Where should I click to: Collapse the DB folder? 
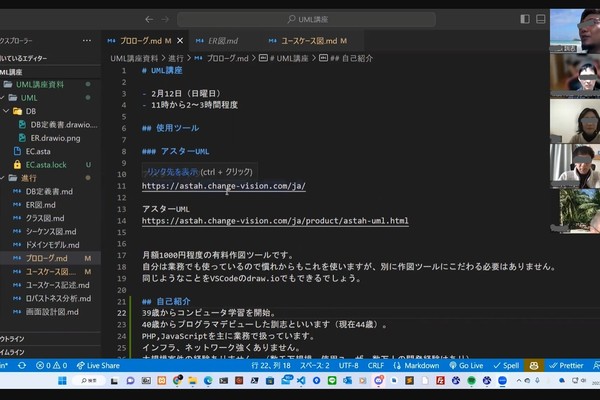coord(31,111)
